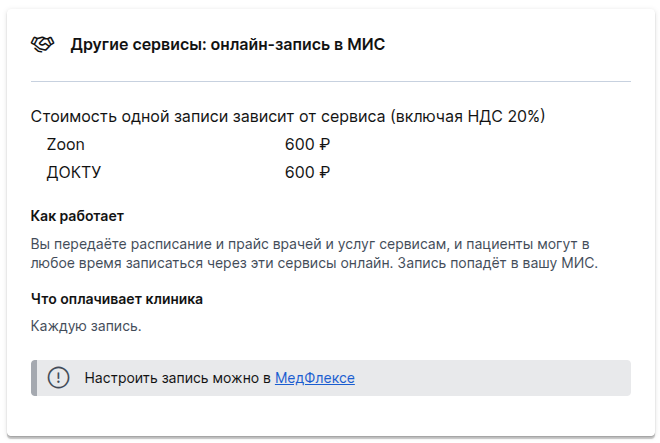Open the МедФлексе link

[315, 378]
